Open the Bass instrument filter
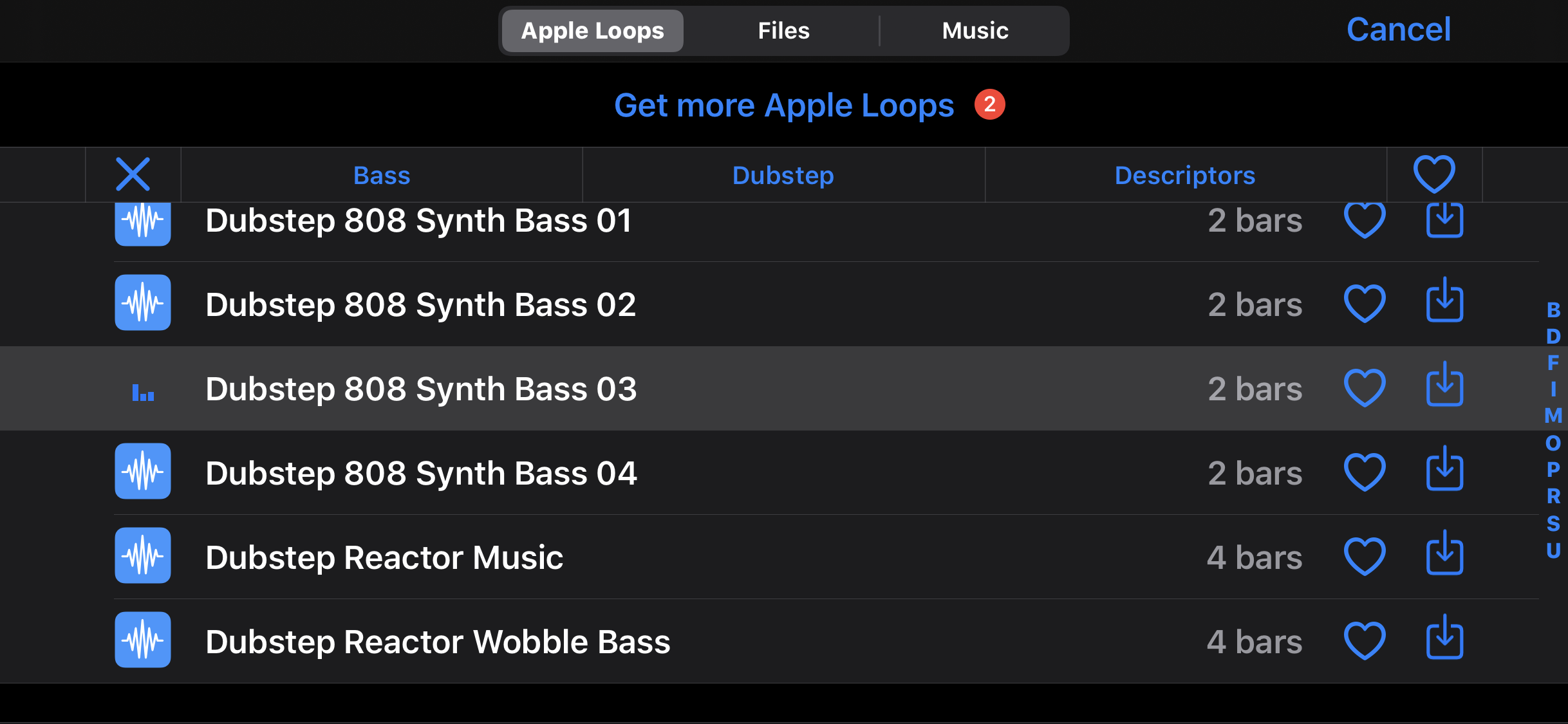Image resolution: width=1568 pixels, height=724 pixels. pos(382,176)
